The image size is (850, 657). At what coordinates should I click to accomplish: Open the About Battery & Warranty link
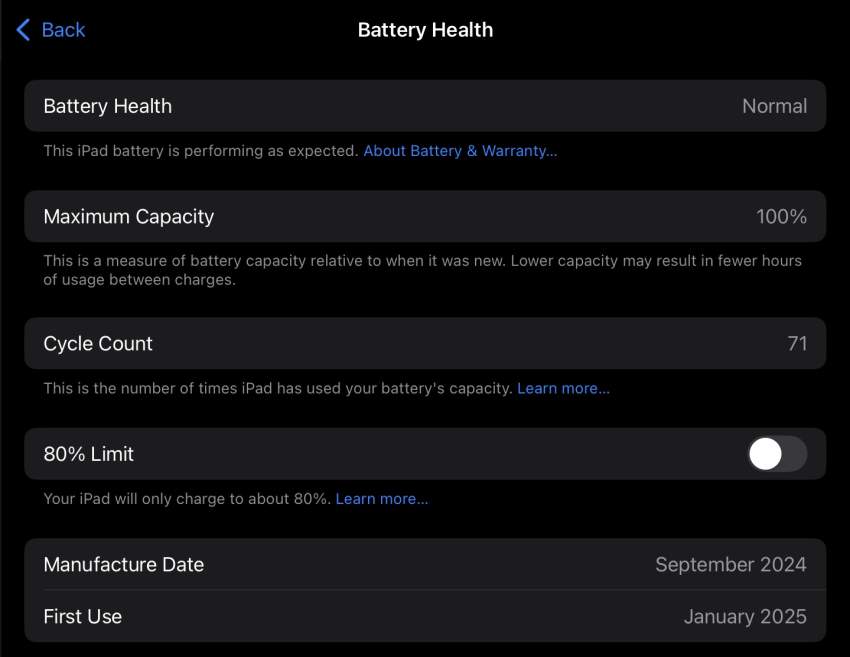pyautogui.click(x=460, y=151)
